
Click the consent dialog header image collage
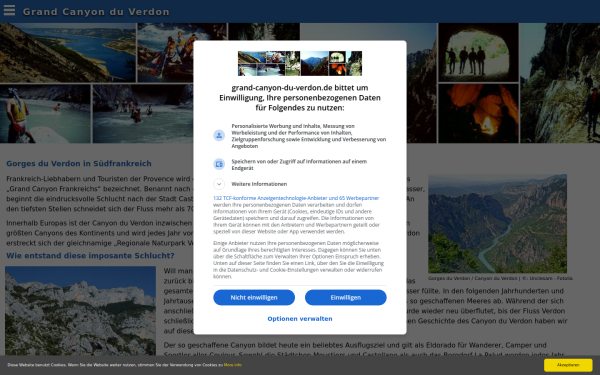[300, 63]
